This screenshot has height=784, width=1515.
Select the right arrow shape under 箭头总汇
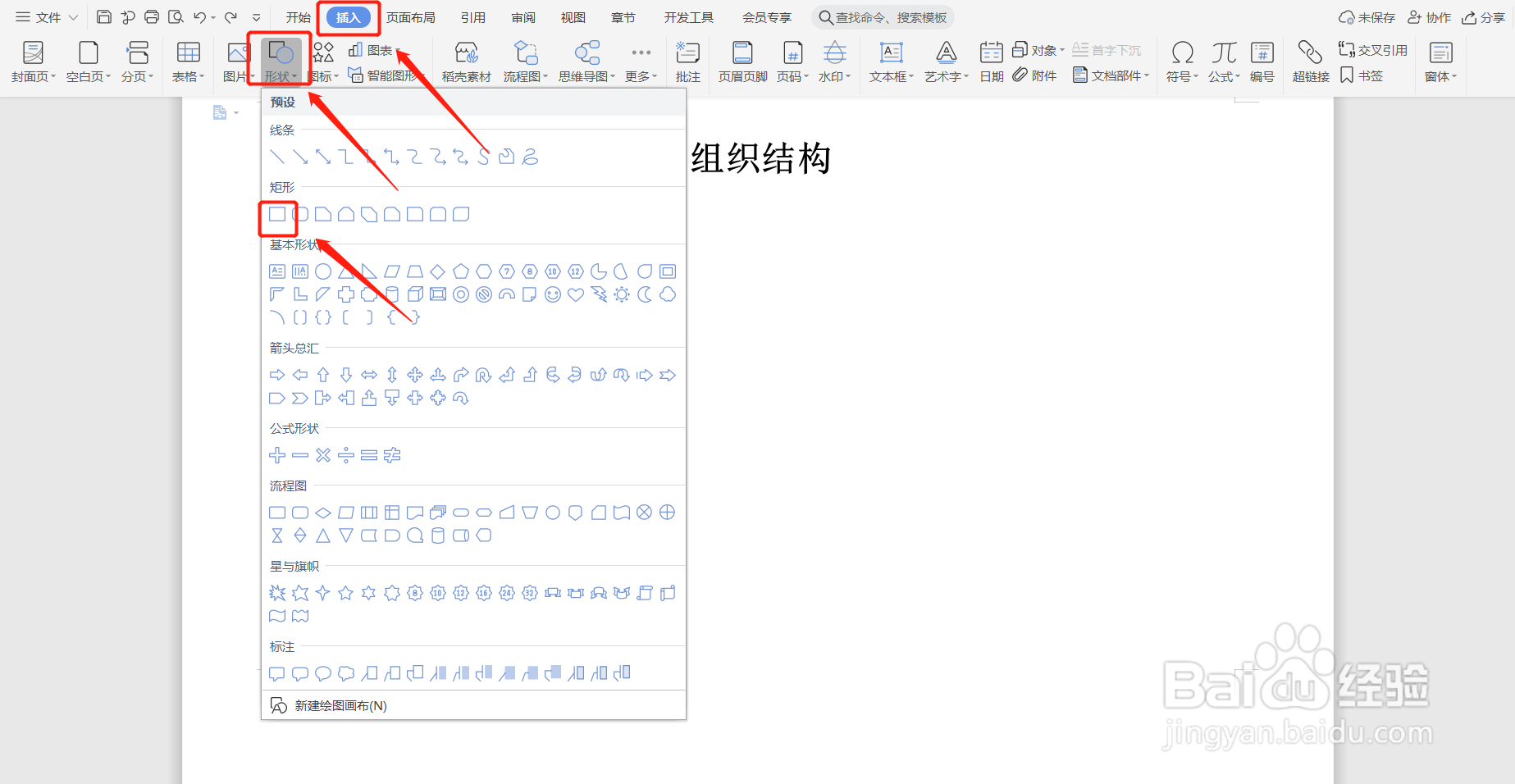277,375
